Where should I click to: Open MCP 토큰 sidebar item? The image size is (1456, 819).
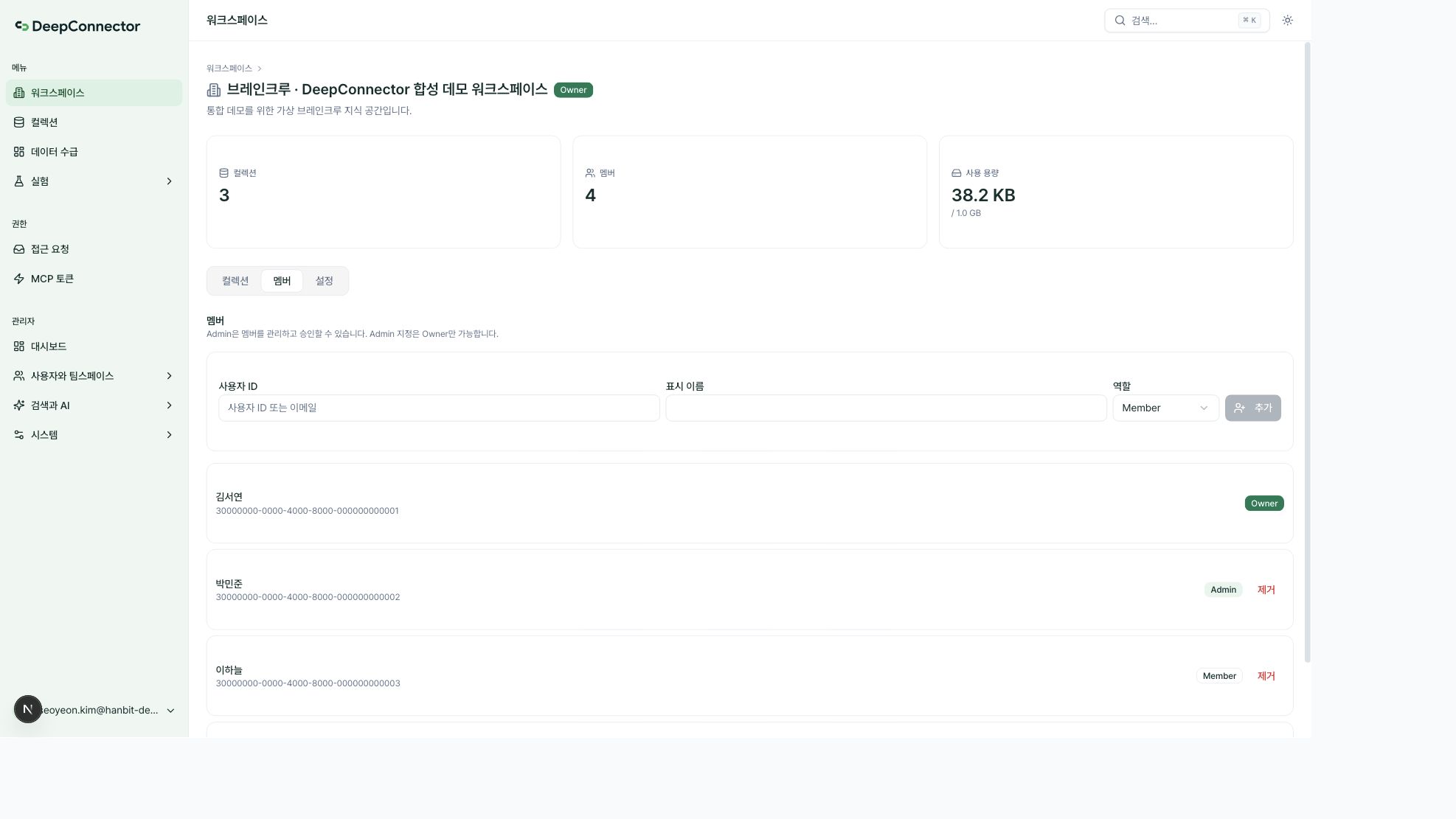(94, 279)
